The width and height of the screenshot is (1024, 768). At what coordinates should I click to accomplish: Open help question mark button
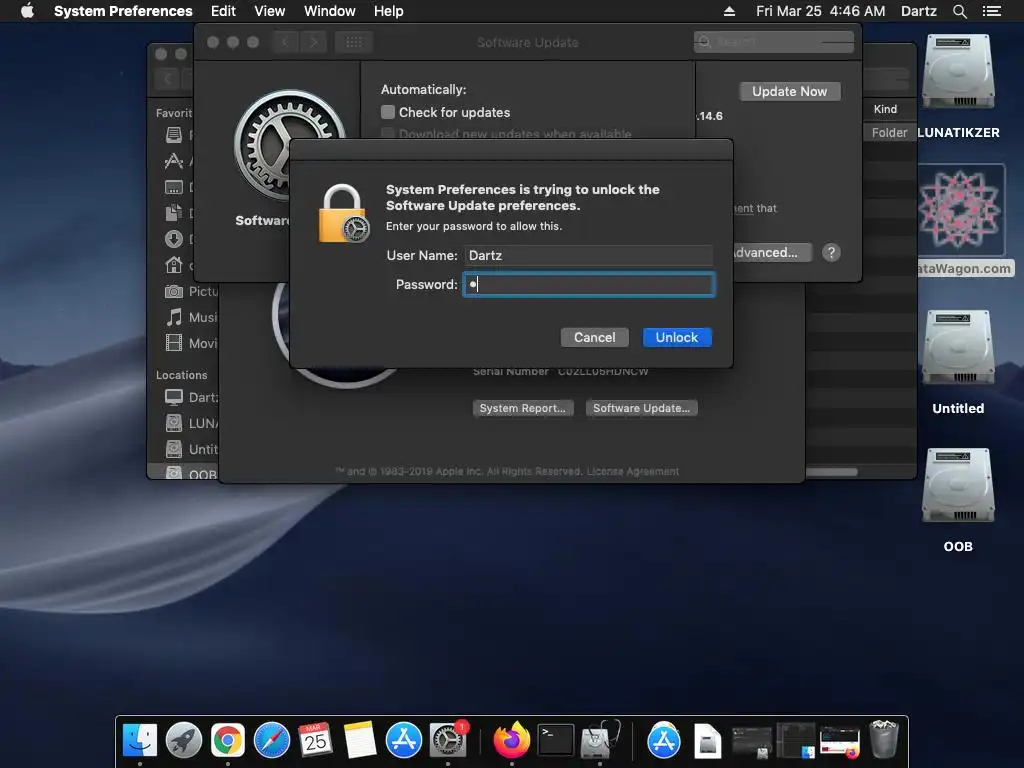click(831, 253)
